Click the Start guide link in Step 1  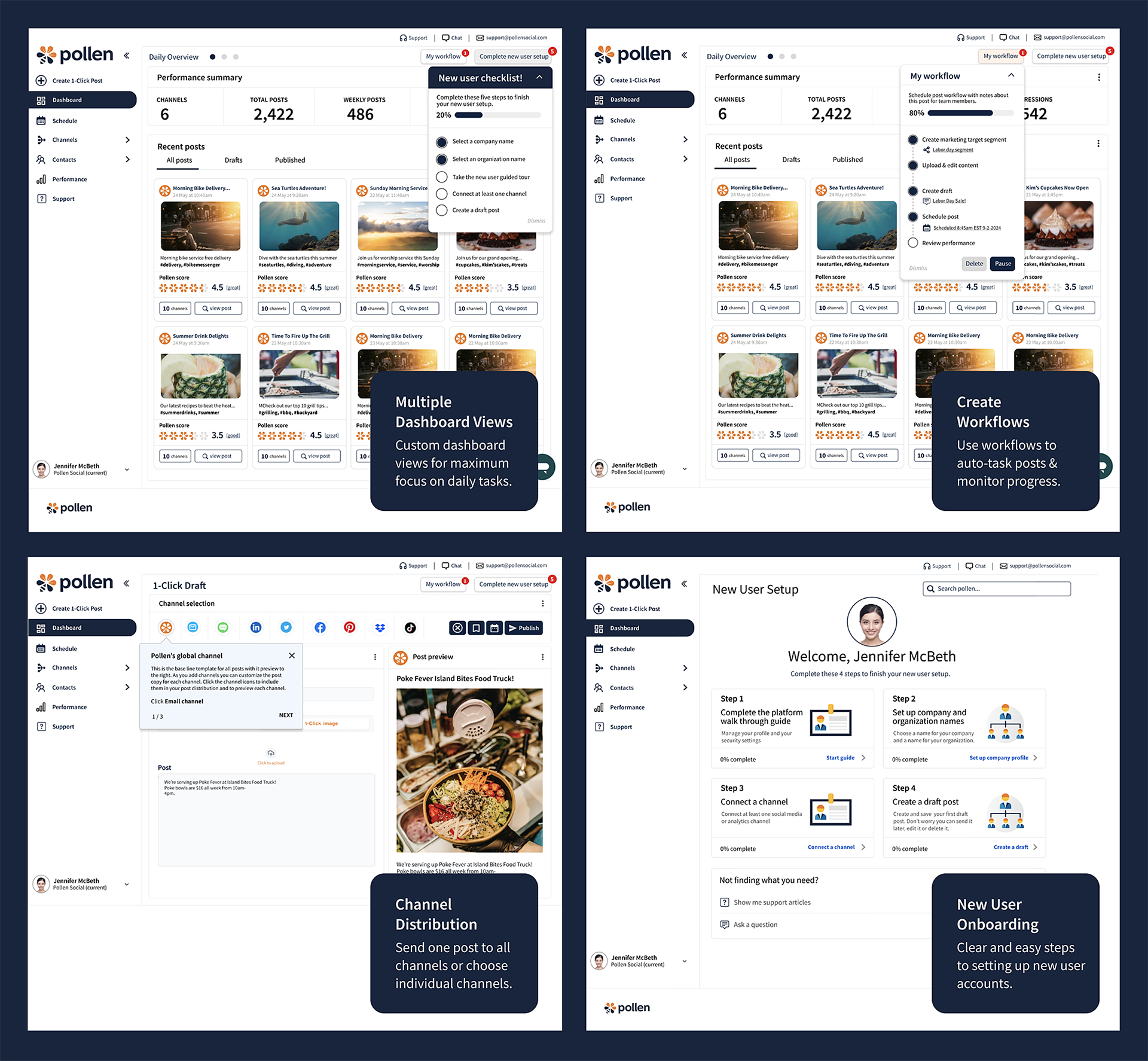coord(845,758)
